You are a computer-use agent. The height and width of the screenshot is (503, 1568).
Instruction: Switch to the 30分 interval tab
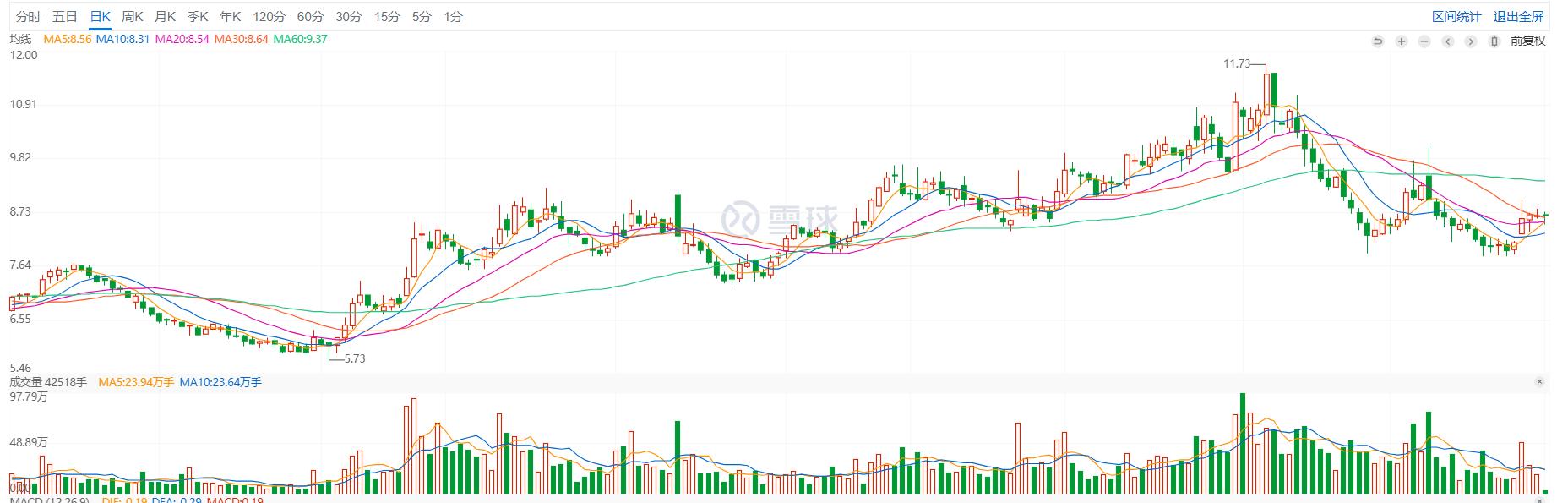(348, 17)
